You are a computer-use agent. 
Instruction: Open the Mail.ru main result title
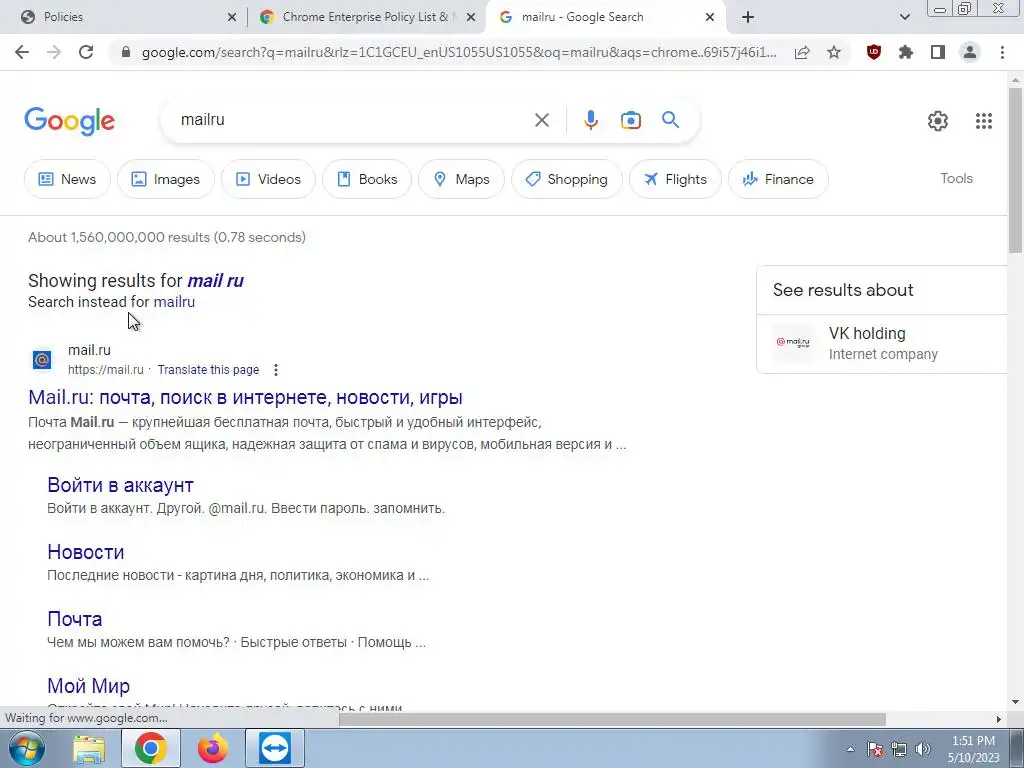(246, 397)
